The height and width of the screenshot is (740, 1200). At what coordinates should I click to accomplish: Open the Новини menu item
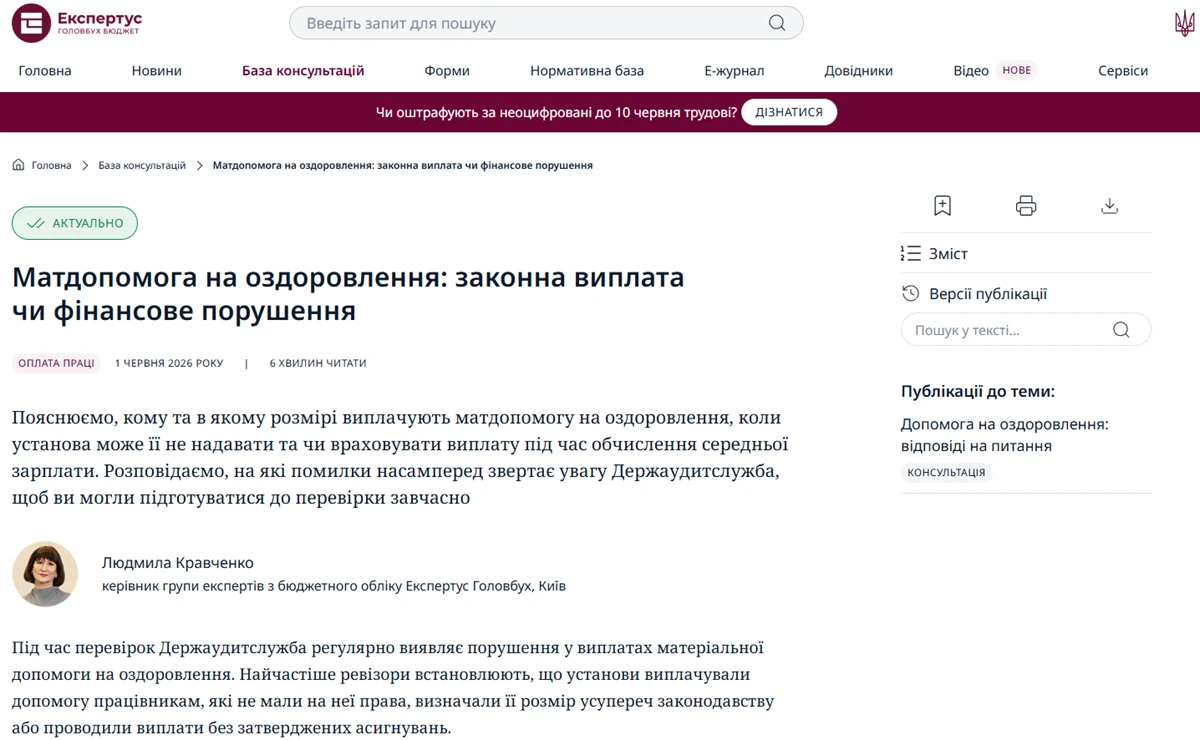coord(157,71)
